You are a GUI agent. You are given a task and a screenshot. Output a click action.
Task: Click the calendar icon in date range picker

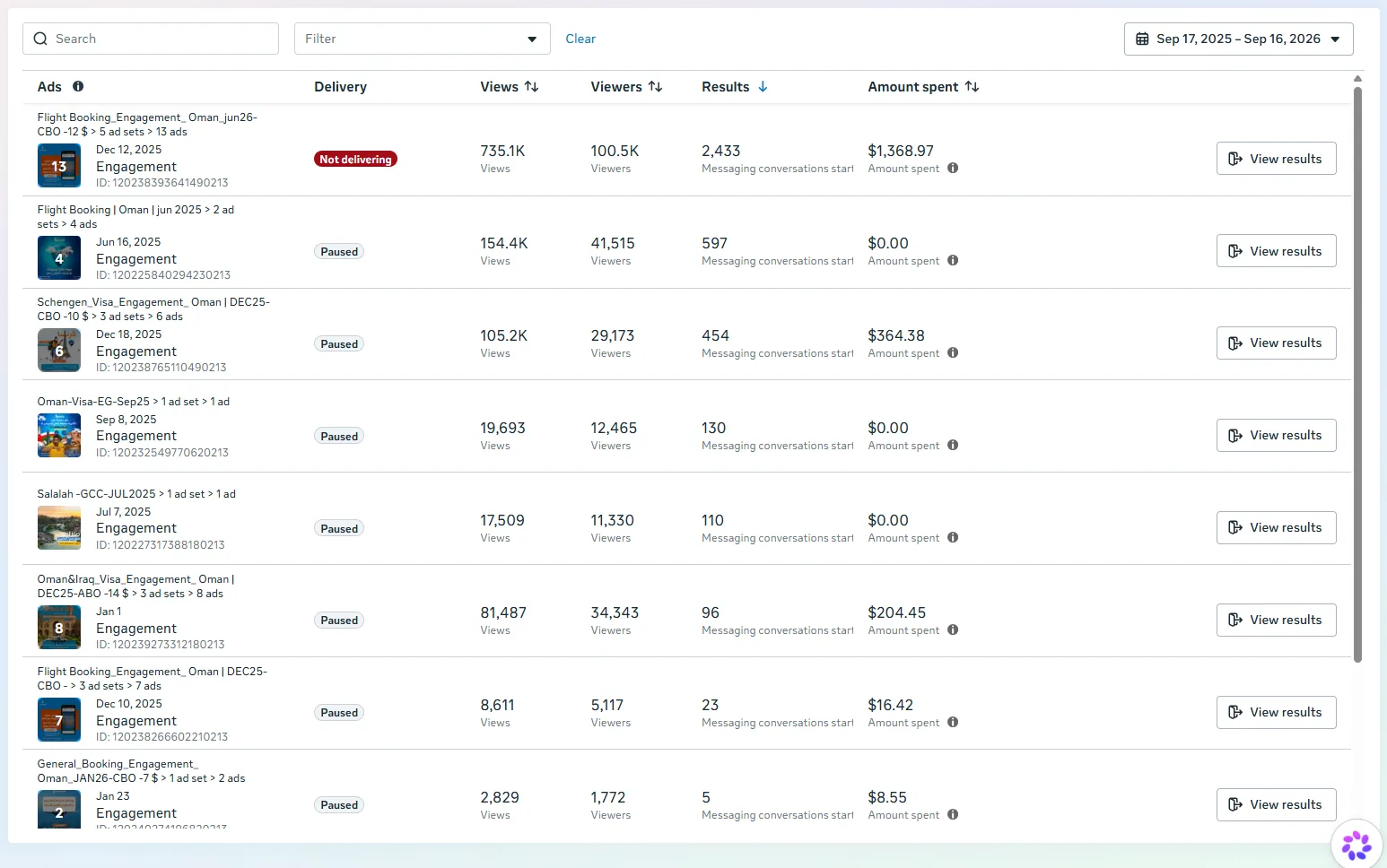(1142, 39)
